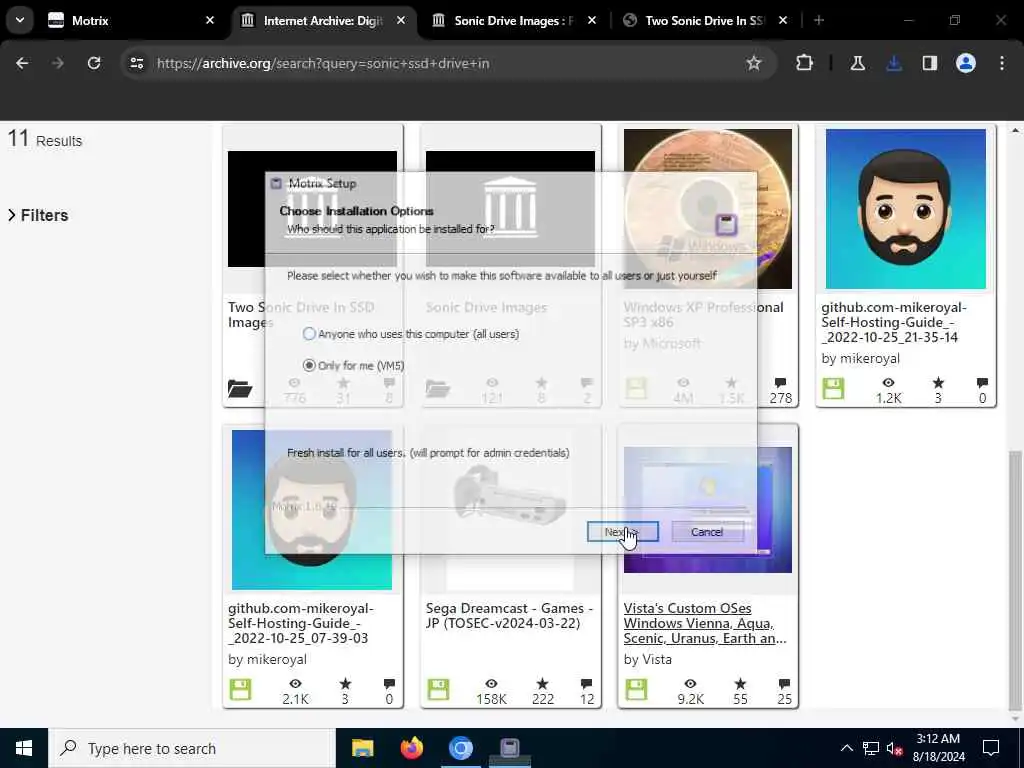Screen dimensions: 1024x768
Task: Click software disk icon on mikeroyal 07-39-03 card
Action: 240,690
